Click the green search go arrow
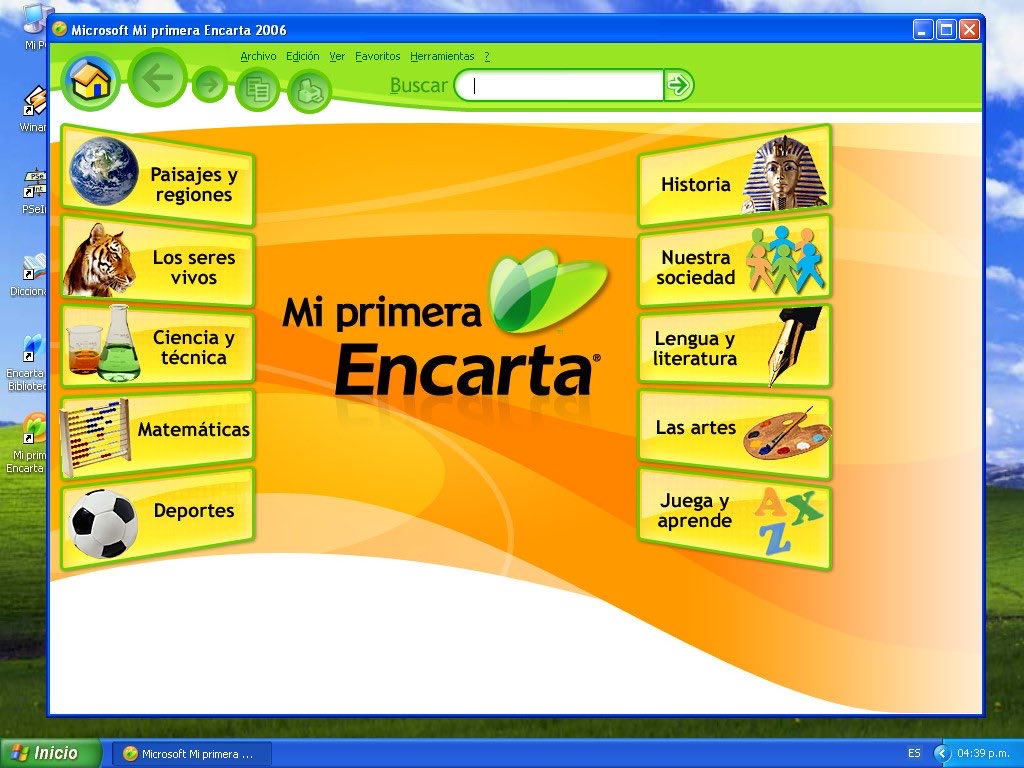The image size is (1024, 768). tap(679, 85)
